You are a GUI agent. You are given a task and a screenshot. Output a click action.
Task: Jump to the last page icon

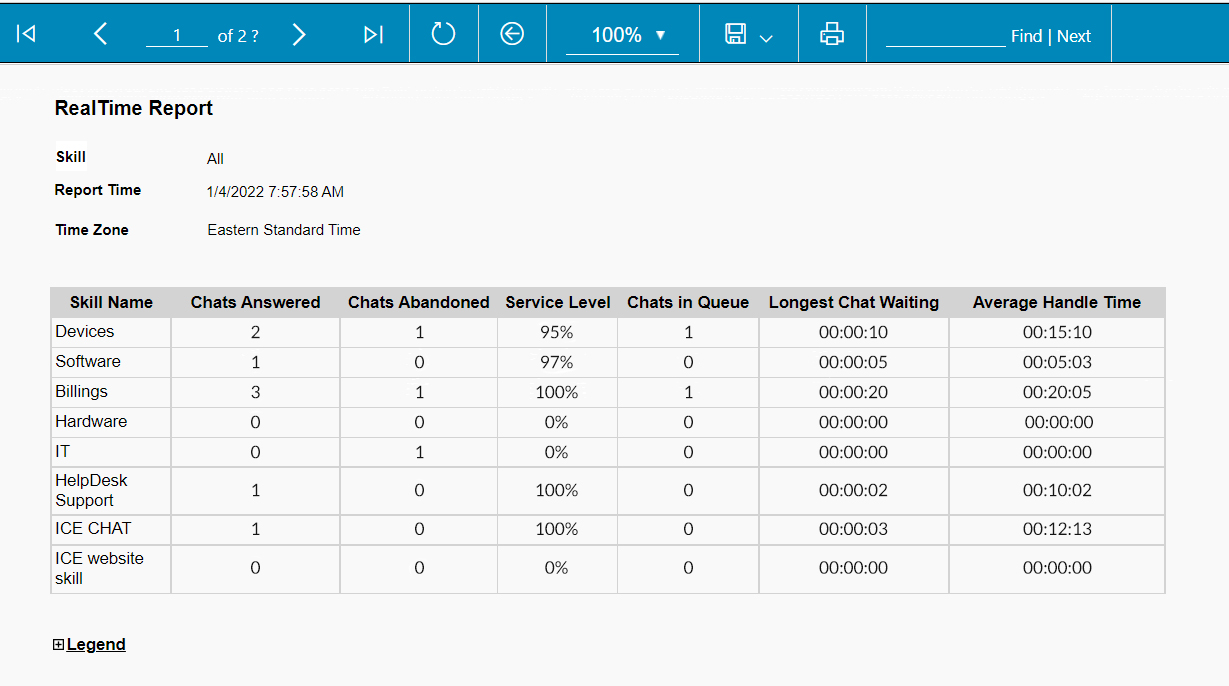click(373, 34)
